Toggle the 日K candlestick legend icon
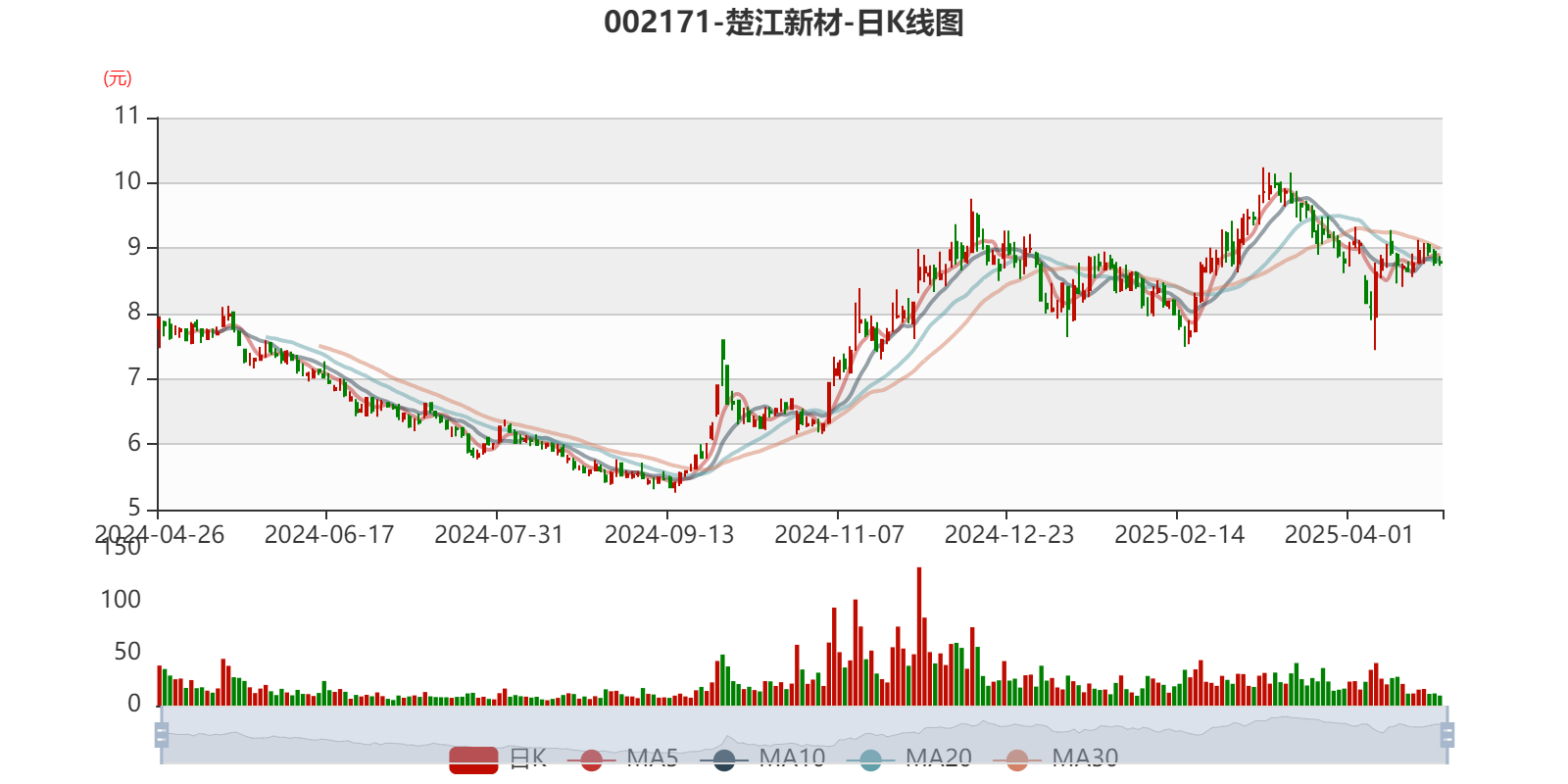The image size is (1568, 784). tap(474, 759)
